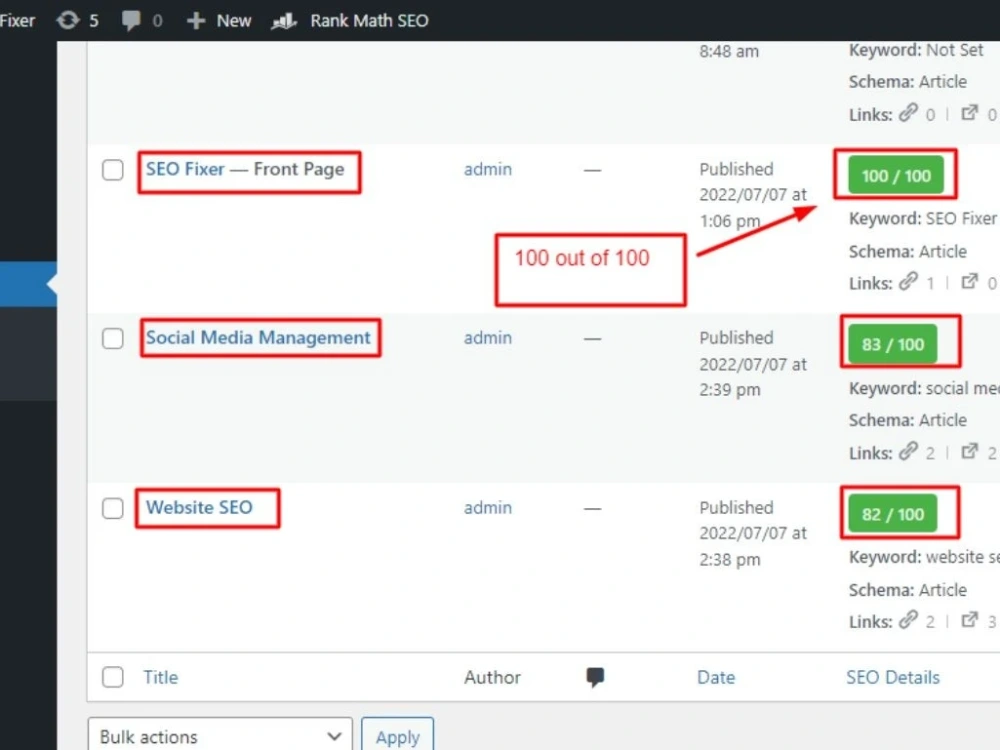Click the 'Keyword: Not Set' text
This screenshot has width=1000, height=750.
[916, 50]
